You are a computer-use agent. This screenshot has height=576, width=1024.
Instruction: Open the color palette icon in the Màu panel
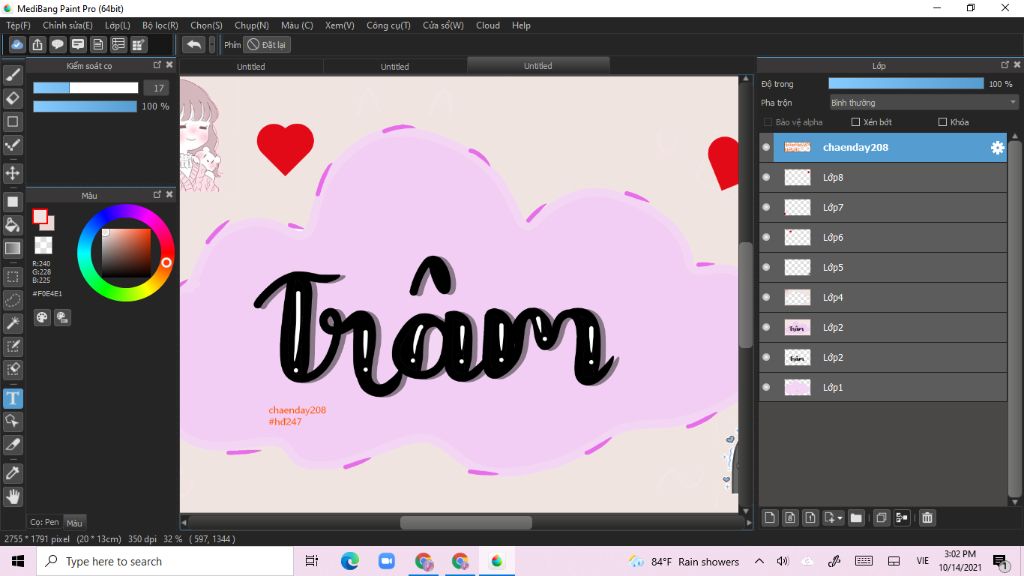pyautogui.click(x=42, y=317)
